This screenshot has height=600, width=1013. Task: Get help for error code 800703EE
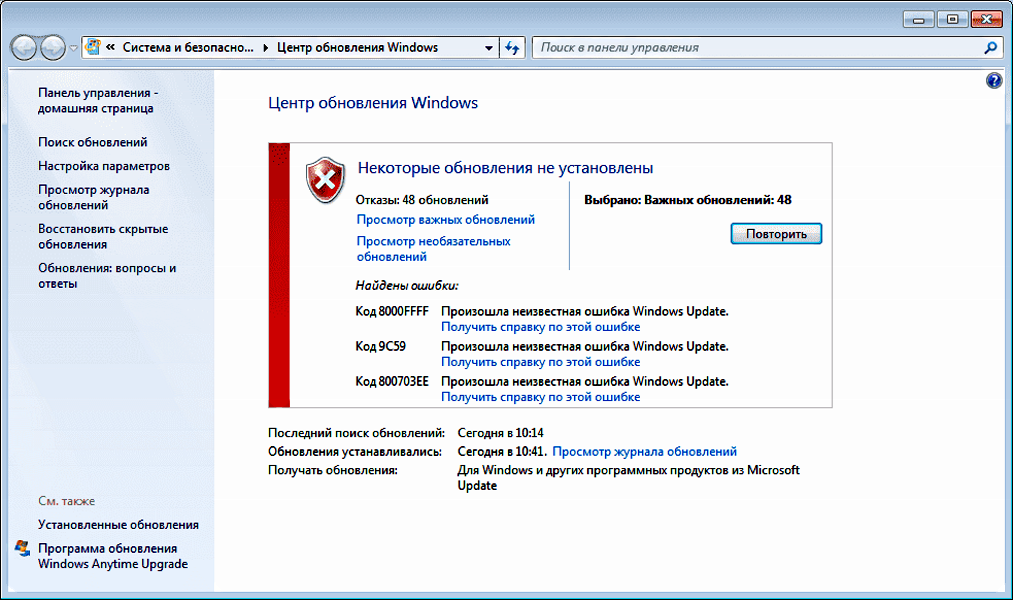click(x=540, y=397)
